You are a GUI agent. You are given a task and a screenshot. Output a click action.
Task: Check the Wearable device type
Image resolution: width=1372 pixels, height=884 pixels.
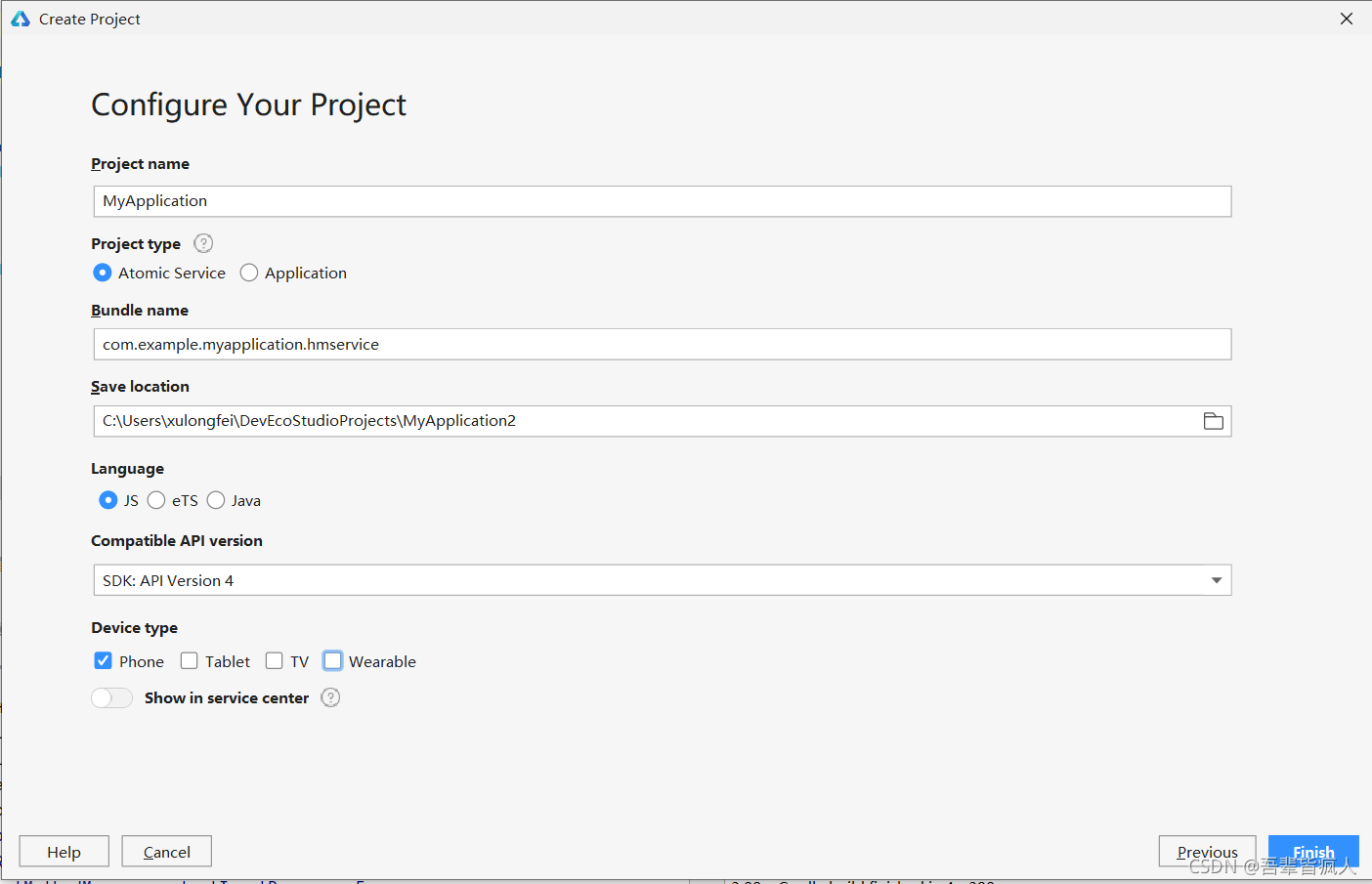[x=333, y=661]
